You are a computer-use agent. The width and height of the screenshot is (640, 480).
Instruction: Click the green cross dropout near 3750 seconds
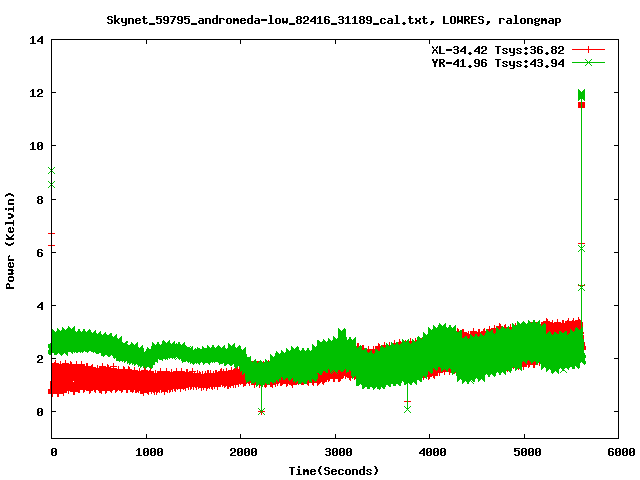(x=407, y=409)
